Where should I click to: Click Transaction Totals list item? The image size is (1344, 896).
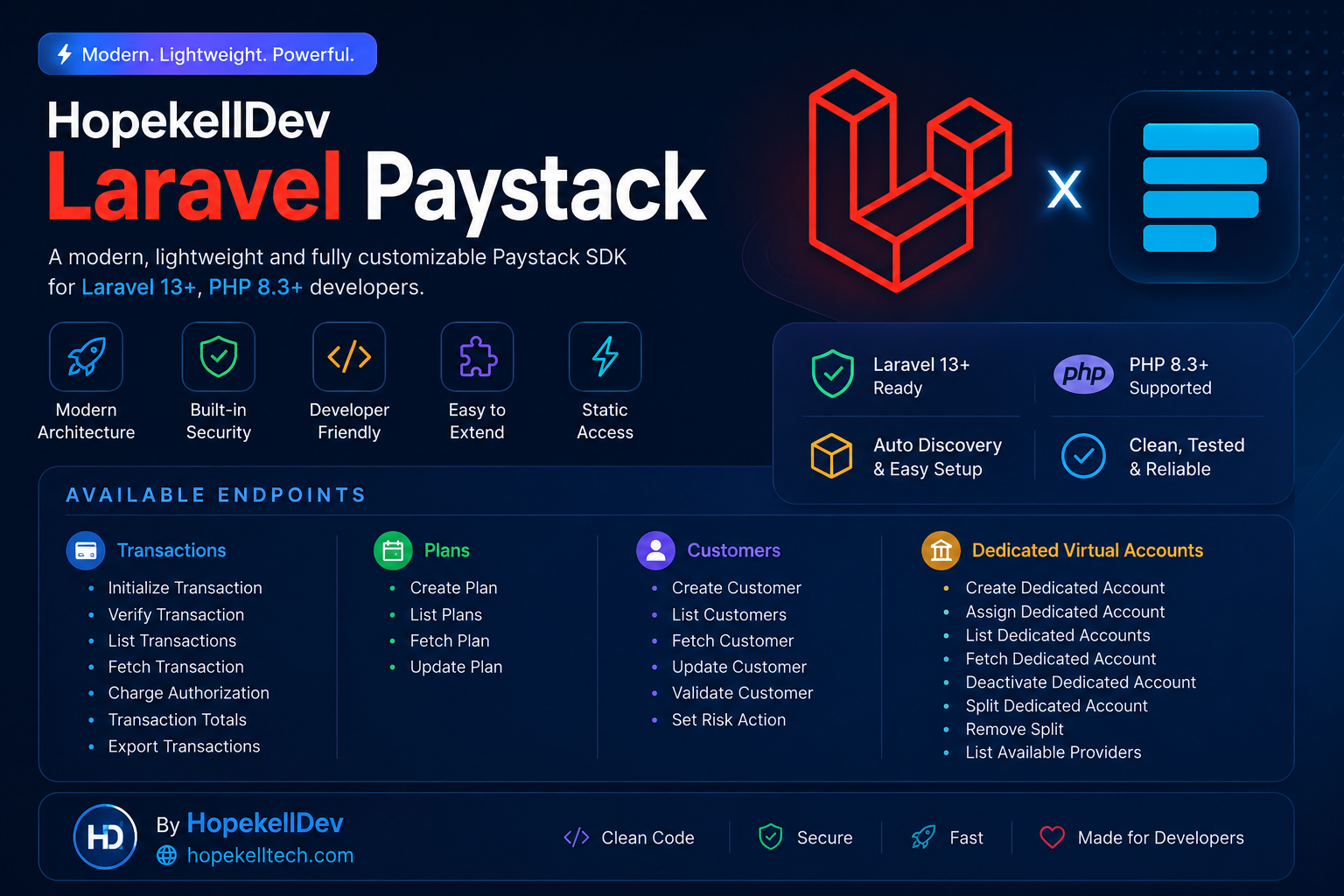(x=178, y=720)
